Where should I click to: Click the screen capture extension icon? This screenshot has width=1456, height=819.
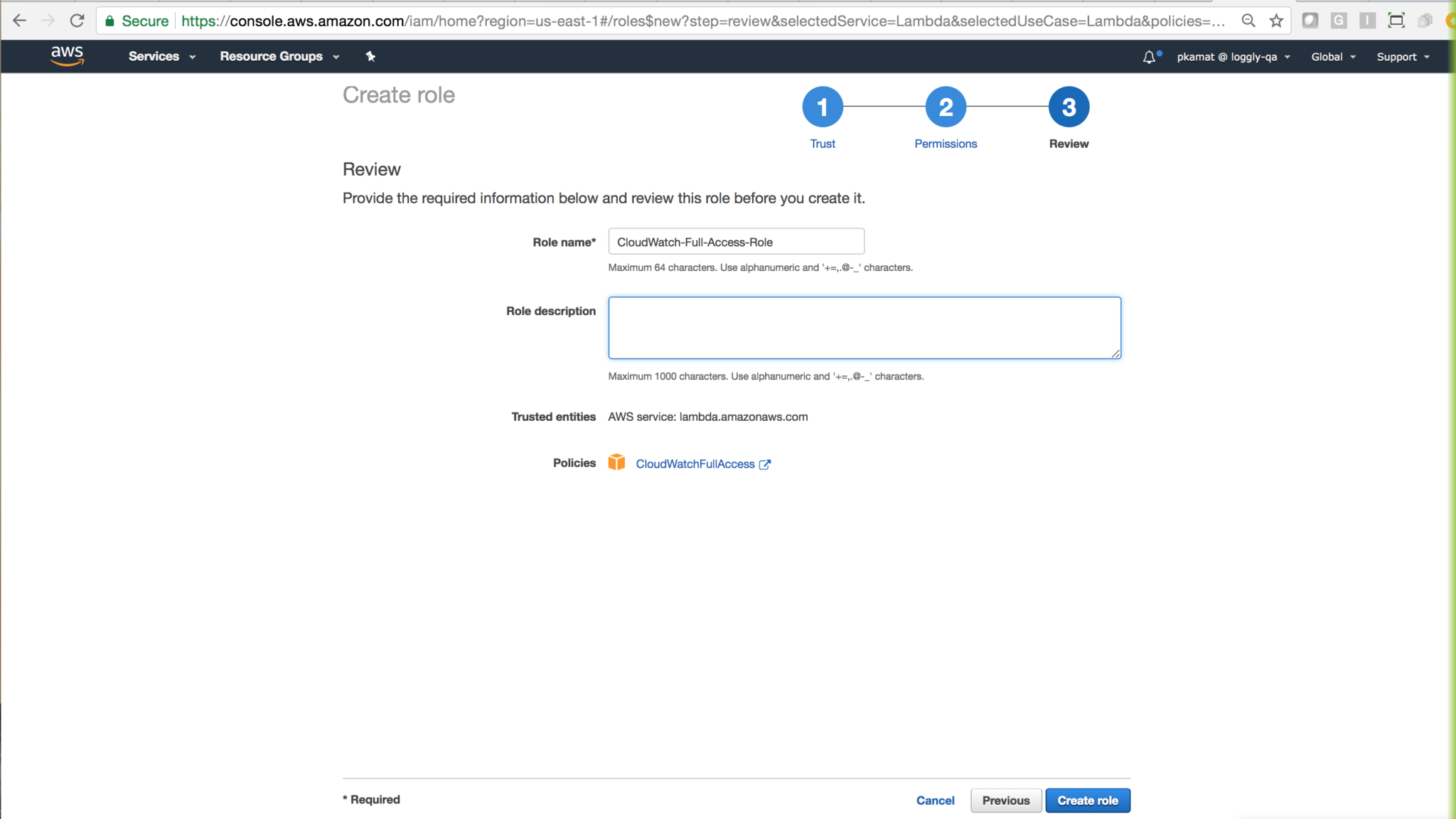[x=1396, y=21]
